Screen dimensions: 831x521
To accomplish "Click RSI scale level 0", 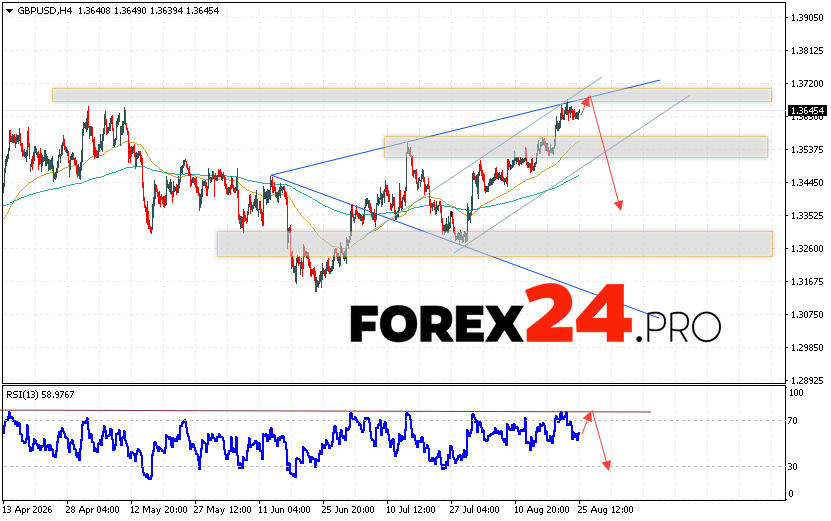I will pos(791,493).
